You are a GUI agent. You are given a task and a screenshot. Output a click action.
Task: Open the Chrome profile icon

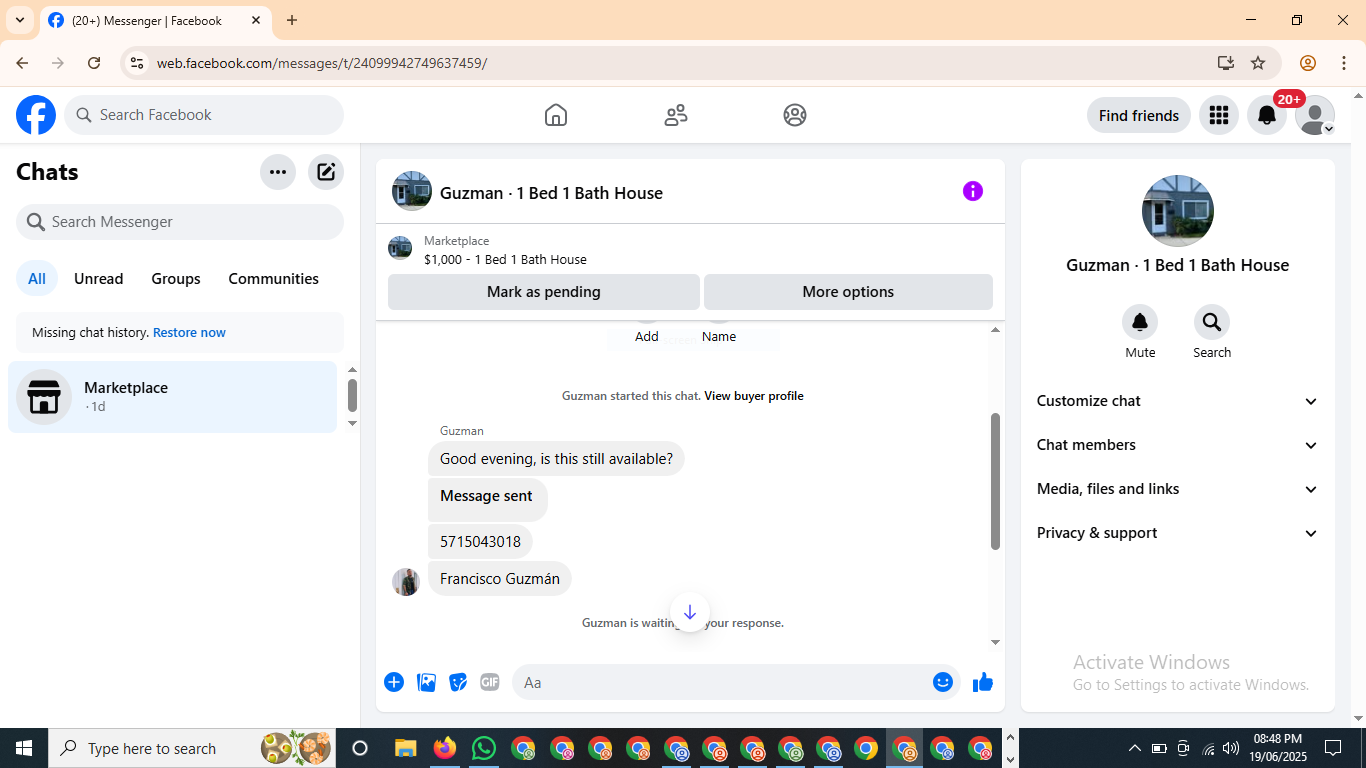(x=1308, y=63)
